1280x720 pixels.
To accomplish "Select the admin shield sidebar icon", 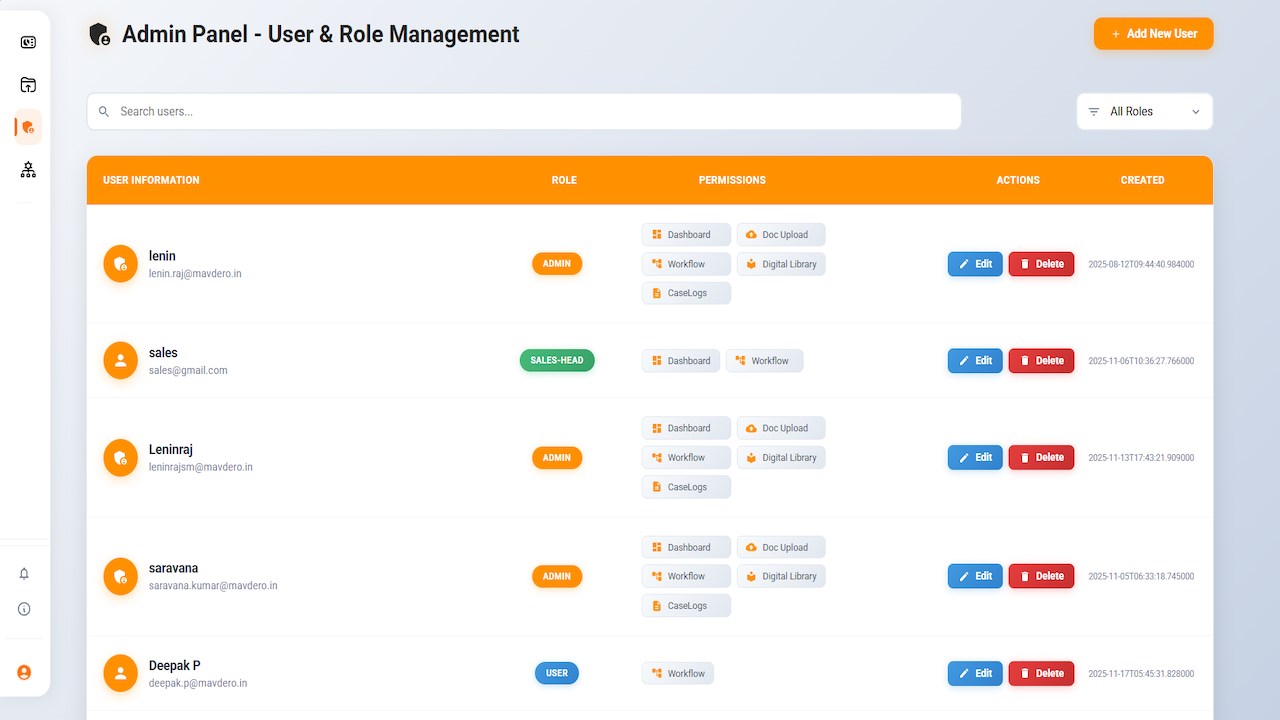I will [x=28, y=127].
